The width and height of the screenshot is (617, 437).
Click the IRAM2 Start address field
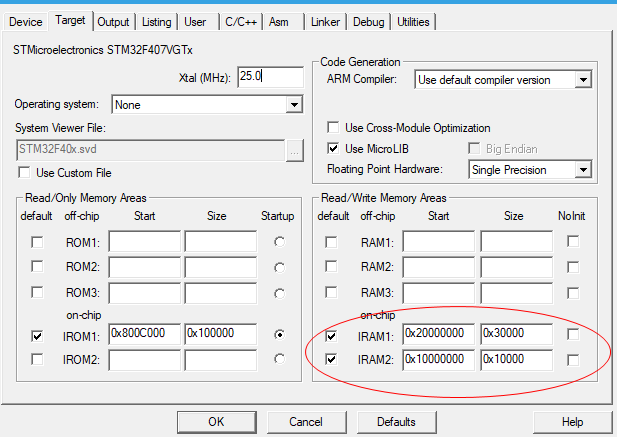tap(438, 360)
